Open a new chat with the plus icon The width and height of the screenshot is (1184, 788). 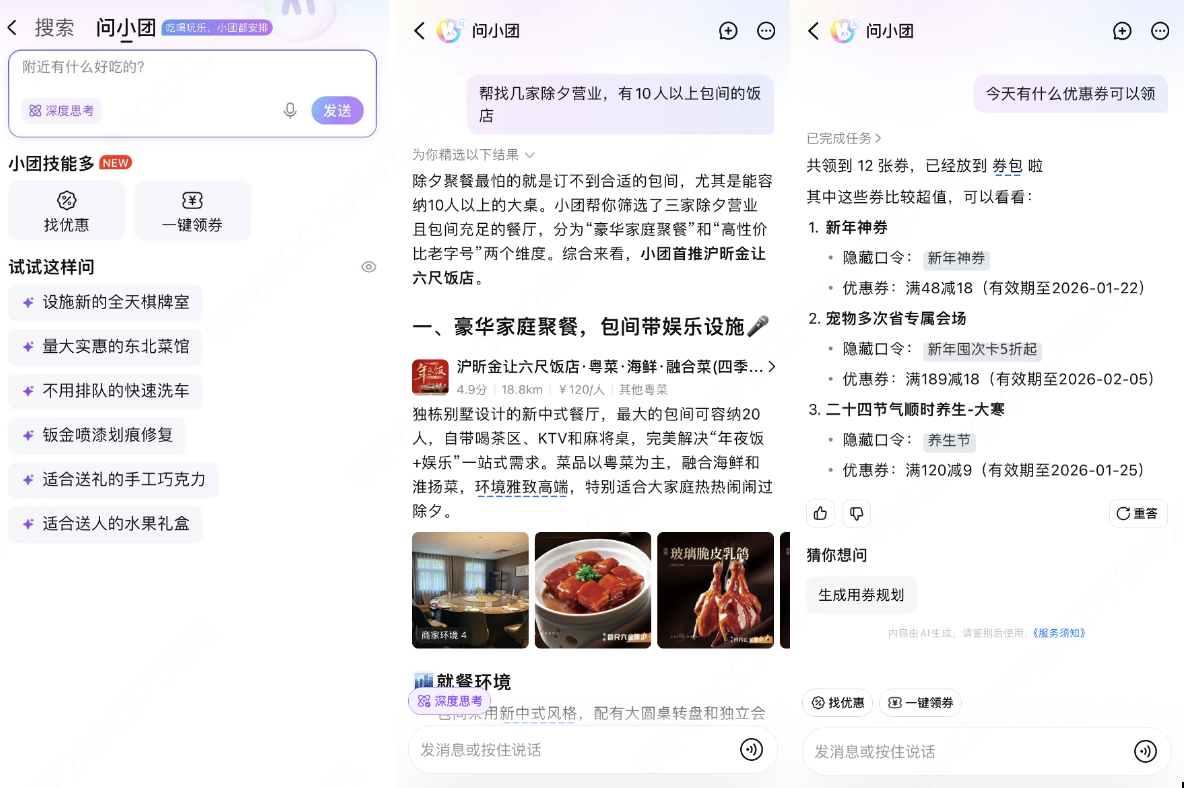728,31
